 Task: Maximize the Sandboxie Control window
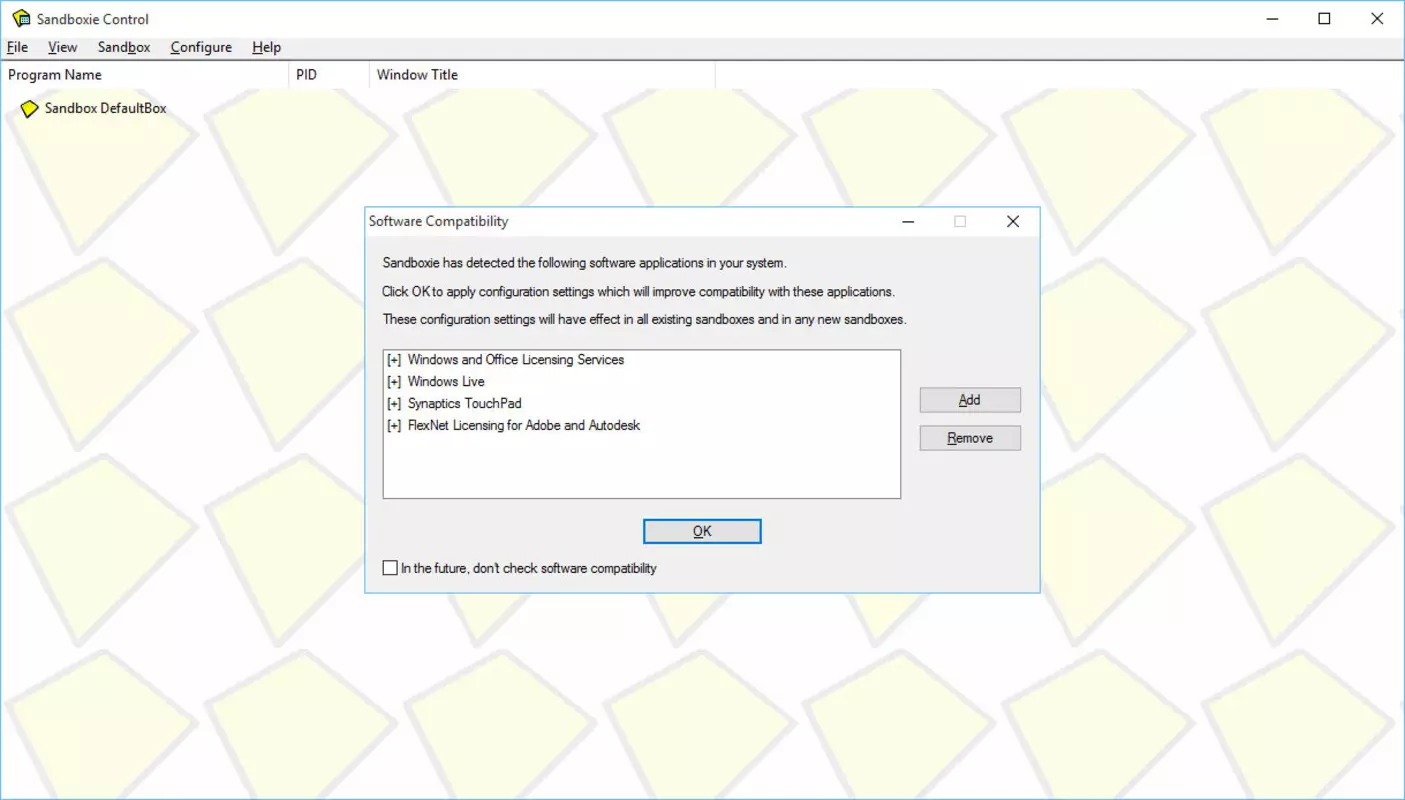tap(1324, 19)
